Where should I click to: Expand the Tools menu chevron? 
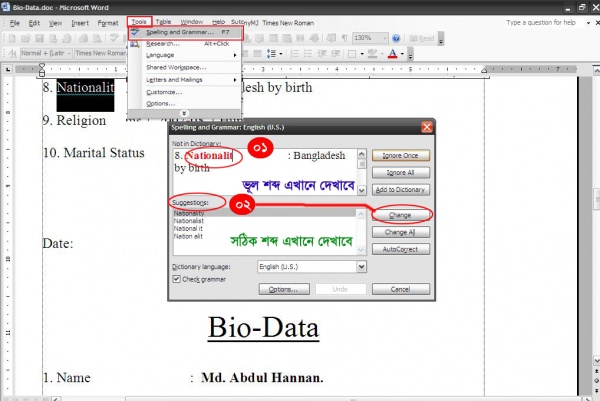184,113
